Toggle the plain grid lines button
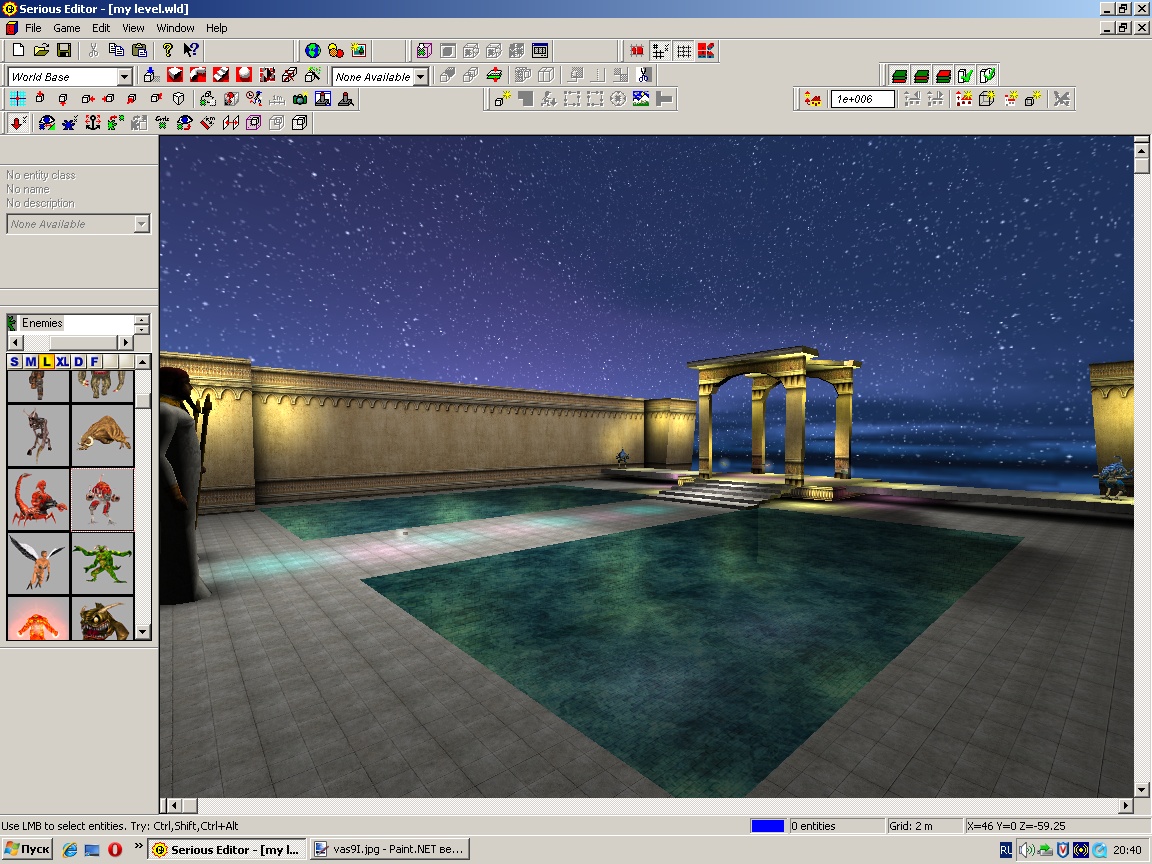Viewport: 1152px width, 864px height. [x=684, y=51]
